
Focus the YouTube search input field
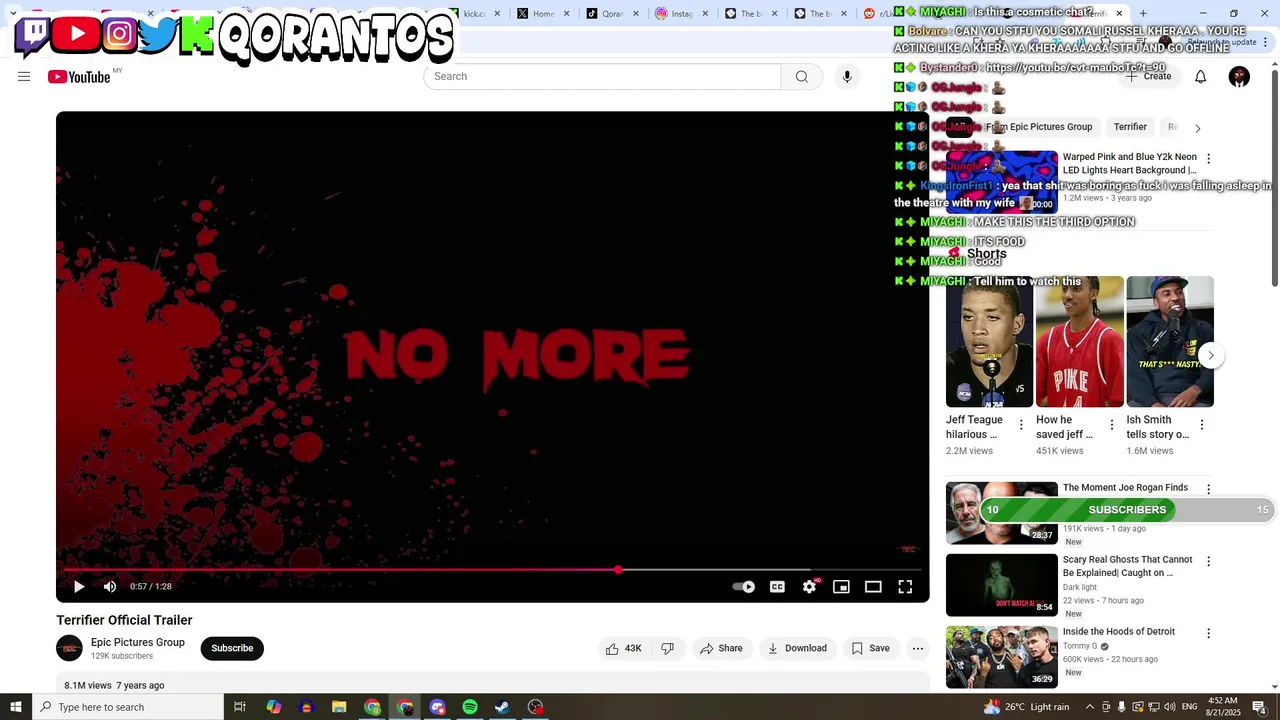coord(602,77)
